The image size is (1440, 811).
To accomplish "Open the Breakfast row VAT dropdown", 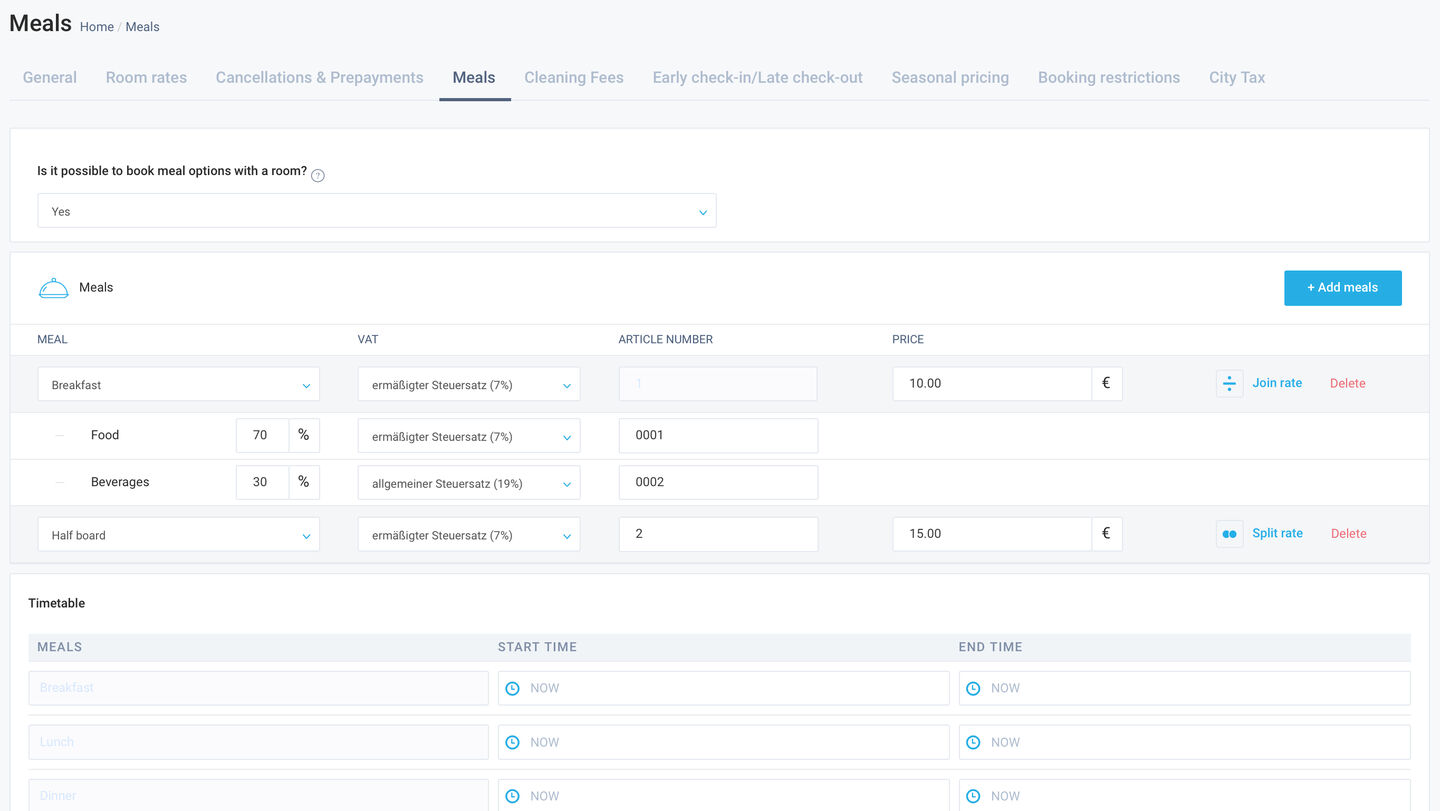I will click(x=469, y=384).
